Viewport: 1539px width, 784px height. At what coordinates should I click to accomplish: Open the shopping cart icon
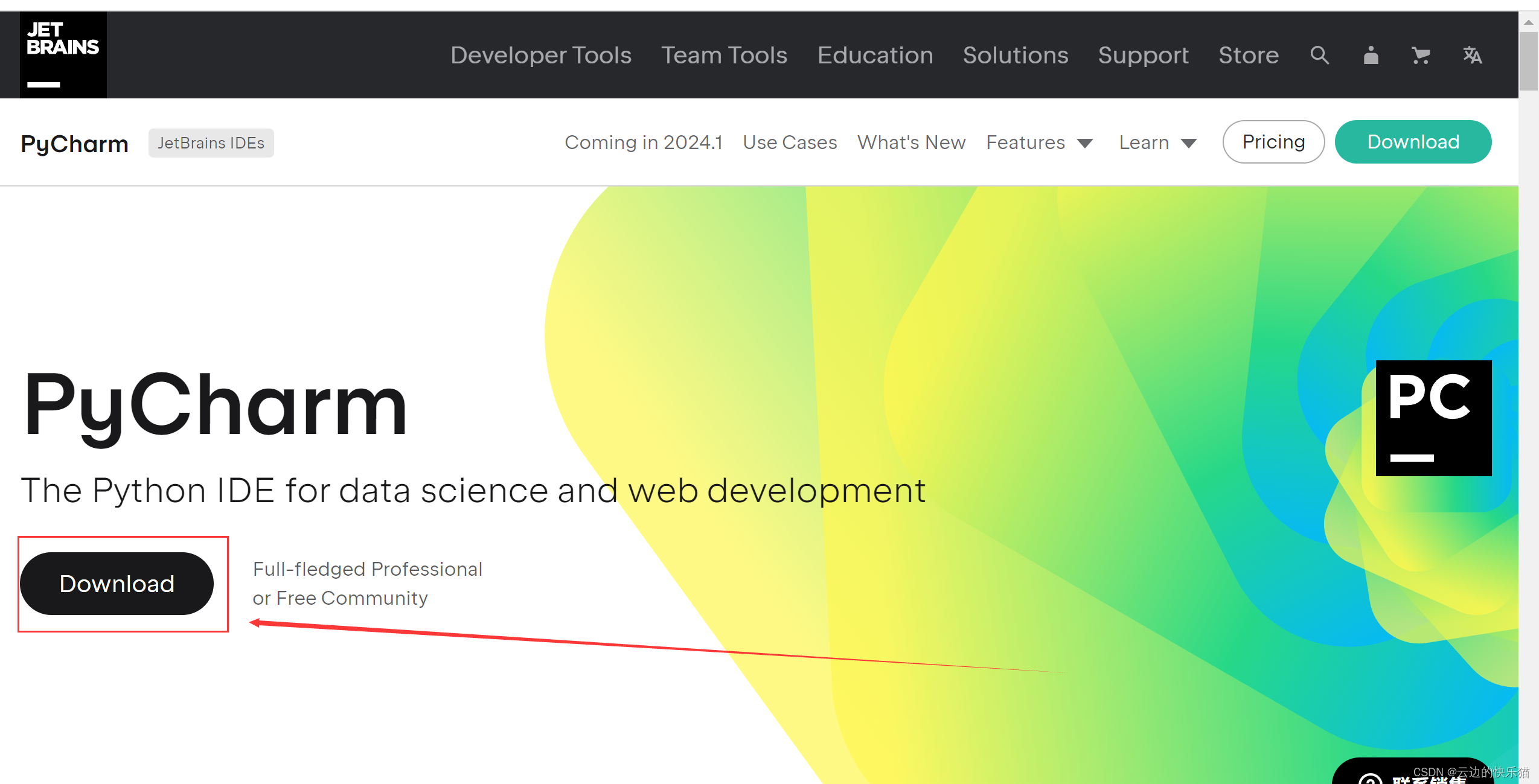pos(1421,56)
